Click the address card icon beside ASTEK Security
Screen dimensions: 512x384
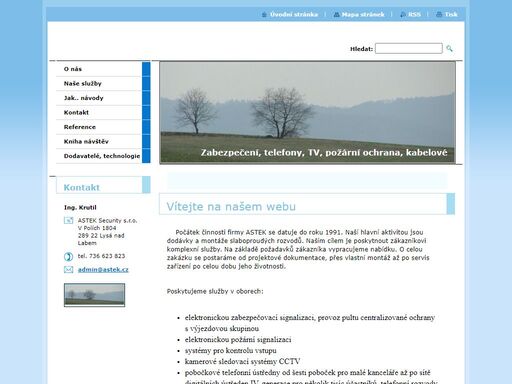pos(68,220)
